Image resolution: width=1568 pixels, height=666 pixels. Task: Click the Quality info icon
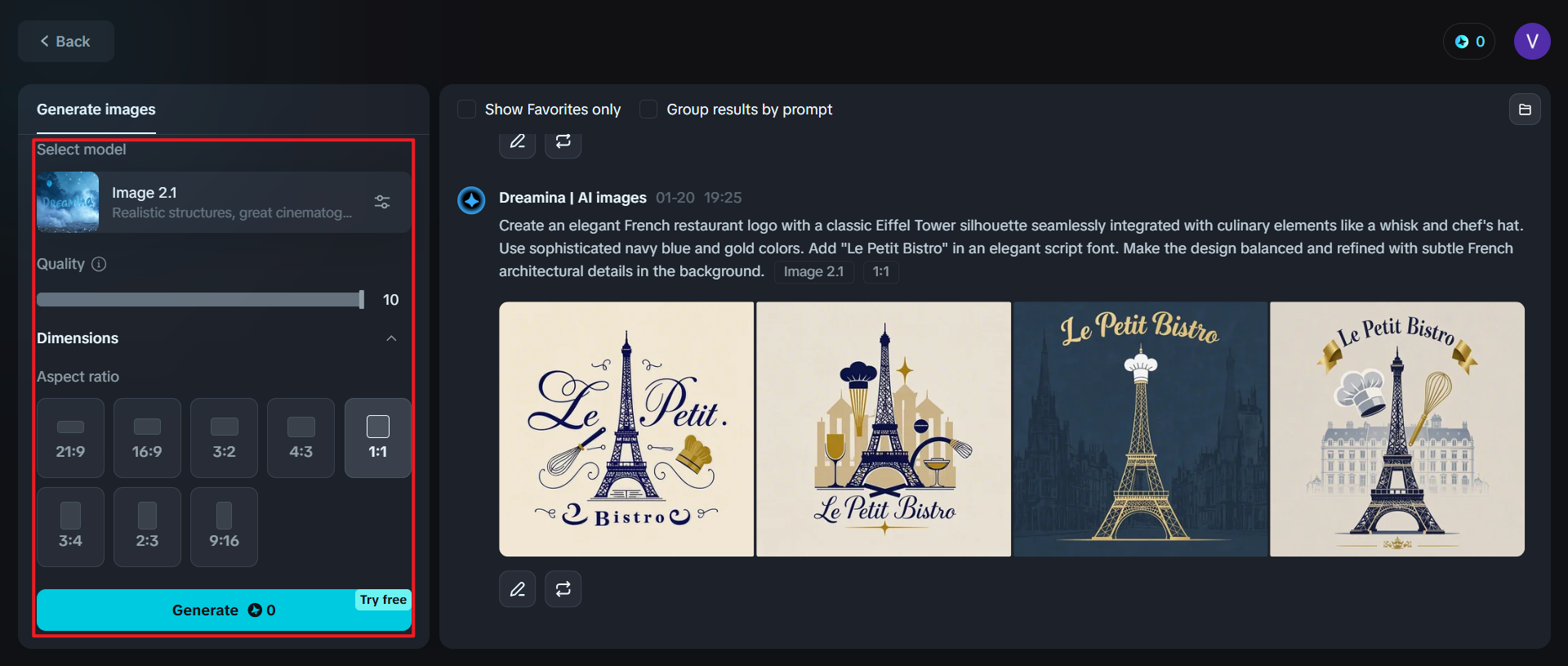click(99, 264)
